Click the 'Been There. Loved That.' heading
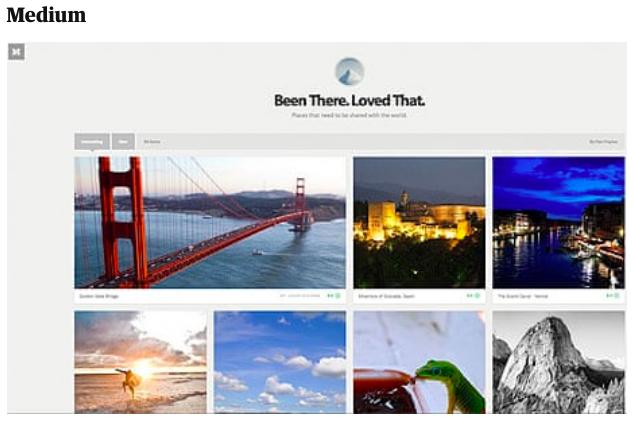The image size is (634, 423). 349,101
